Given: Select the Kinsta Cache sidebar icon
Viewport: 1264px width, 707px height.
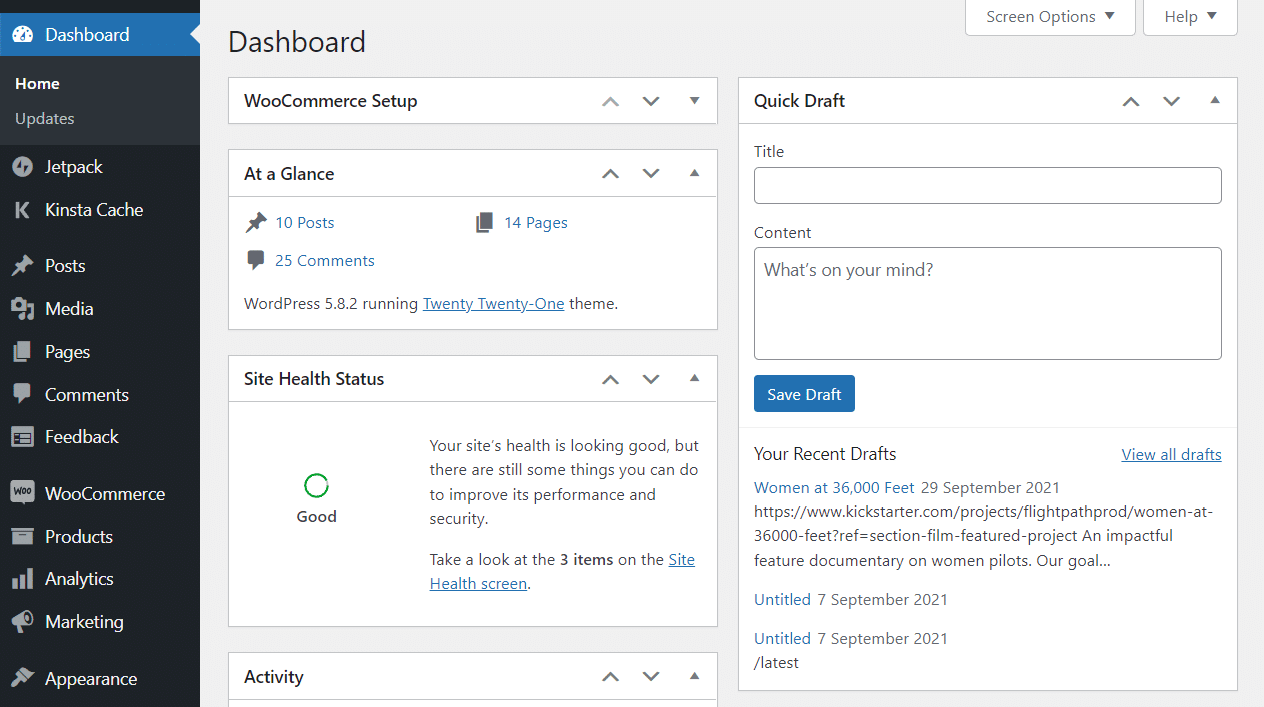Looking at the screenshot, I should [x=22, y=210].
